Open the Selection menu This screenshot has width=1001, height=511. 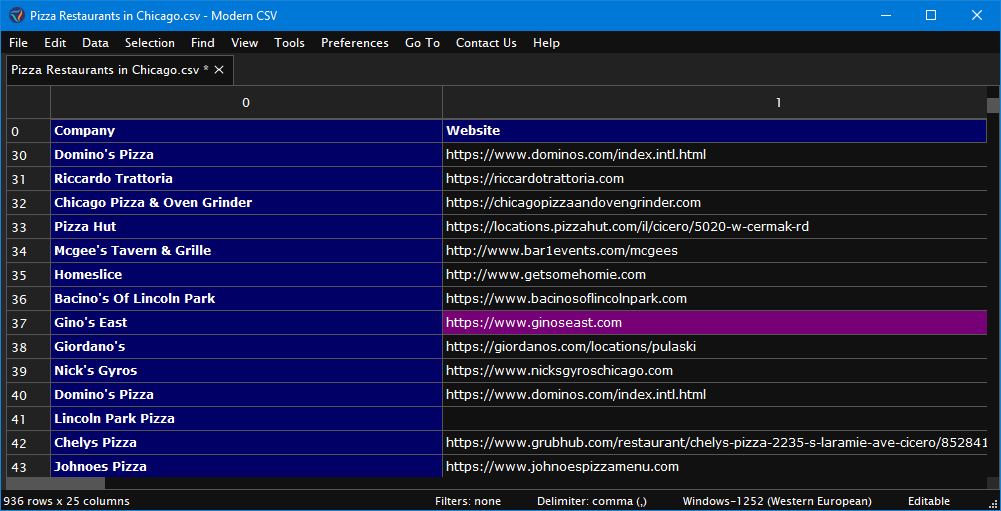[150, 43]
